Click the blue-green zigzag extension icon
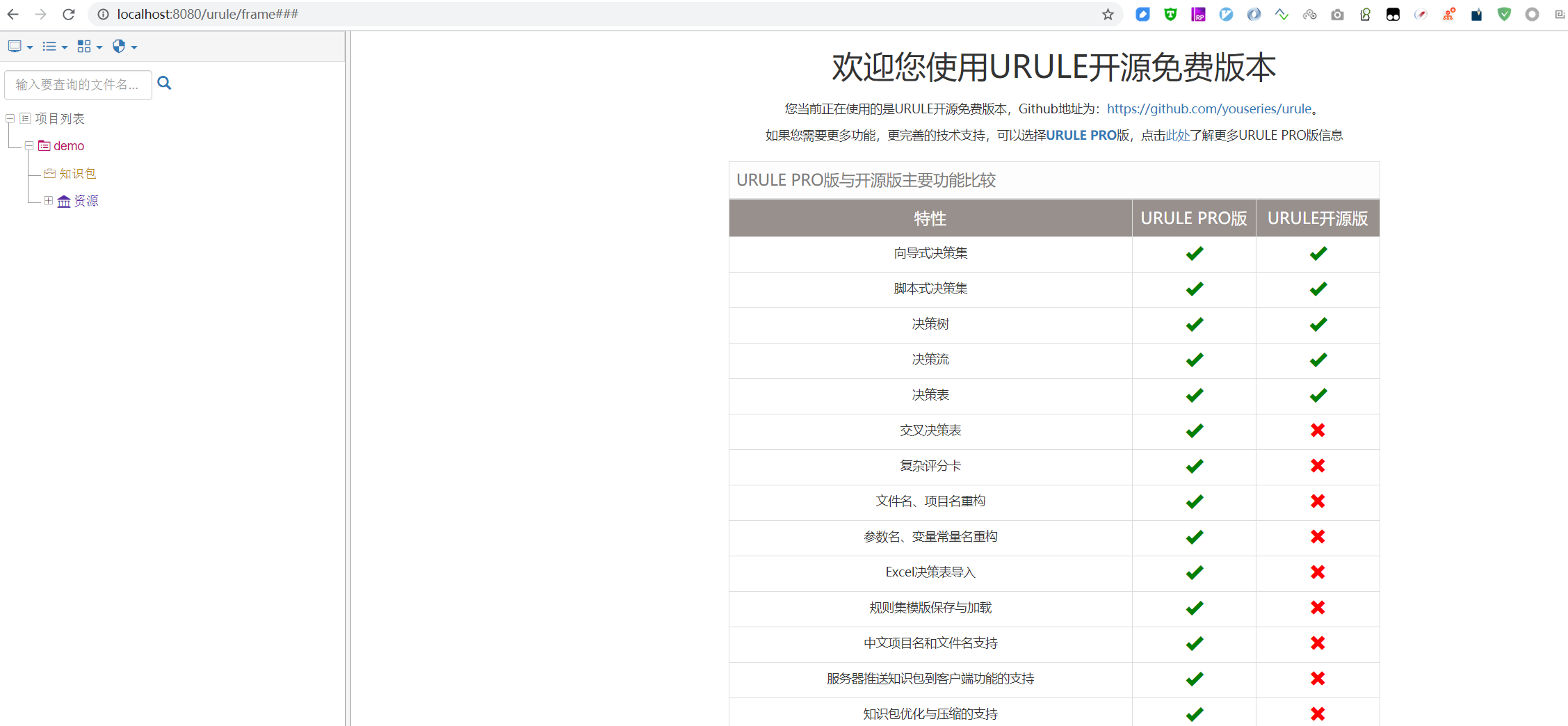Image resolution: width=1568 pixels, height=726 pixels. point(1282,14)
